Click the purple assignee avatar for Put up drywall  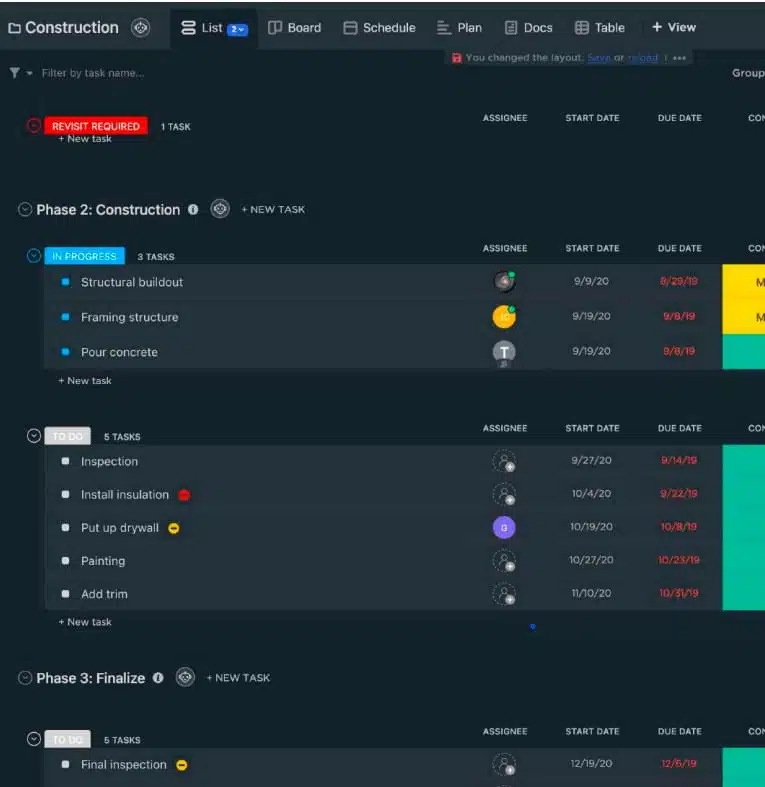(x=504, y=528)
